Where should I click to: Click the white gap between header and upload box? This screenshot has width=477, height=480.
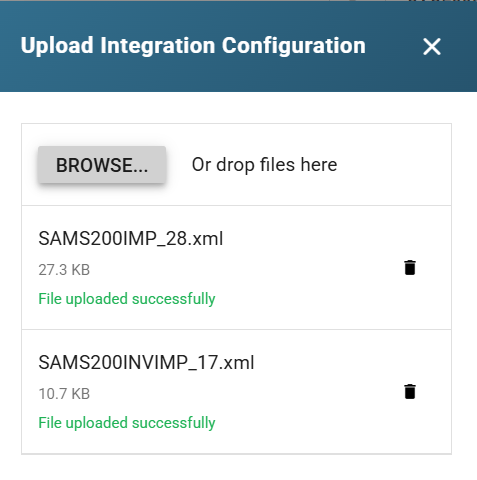pyautogui.click(x=238, y=107)
